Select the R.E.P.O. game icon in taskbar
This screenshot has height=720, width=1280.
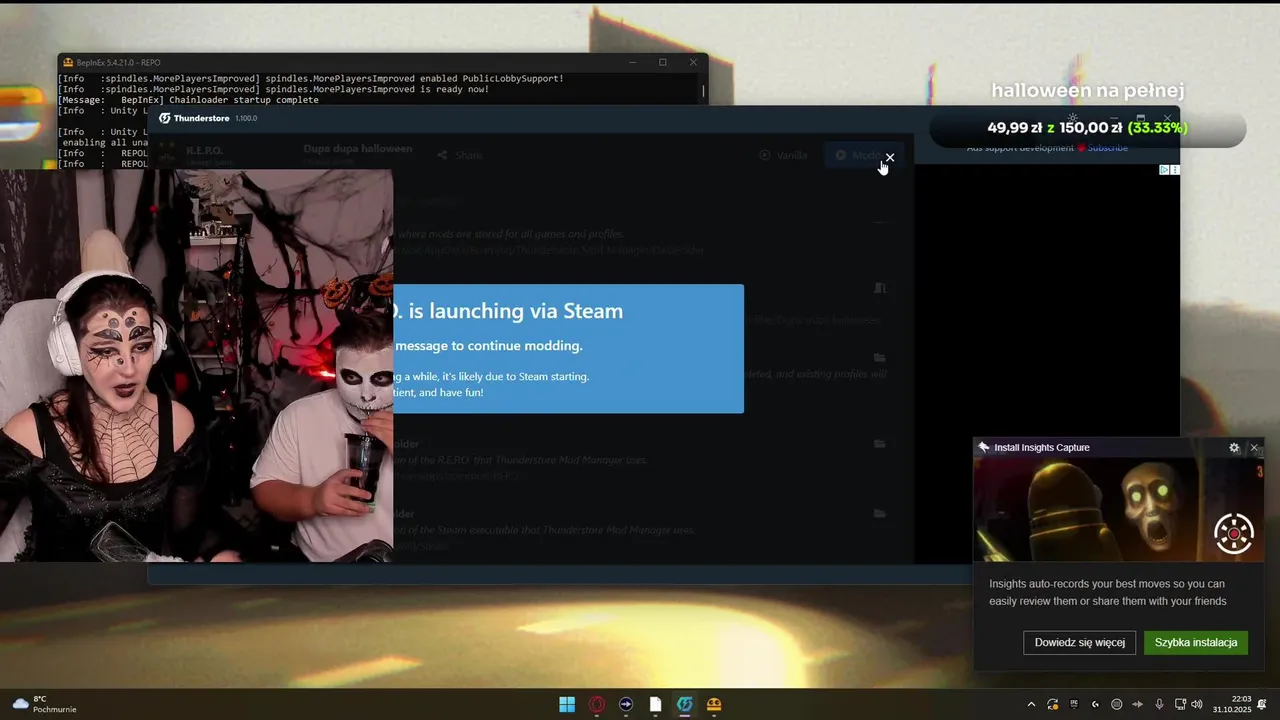tap(714, 704)
